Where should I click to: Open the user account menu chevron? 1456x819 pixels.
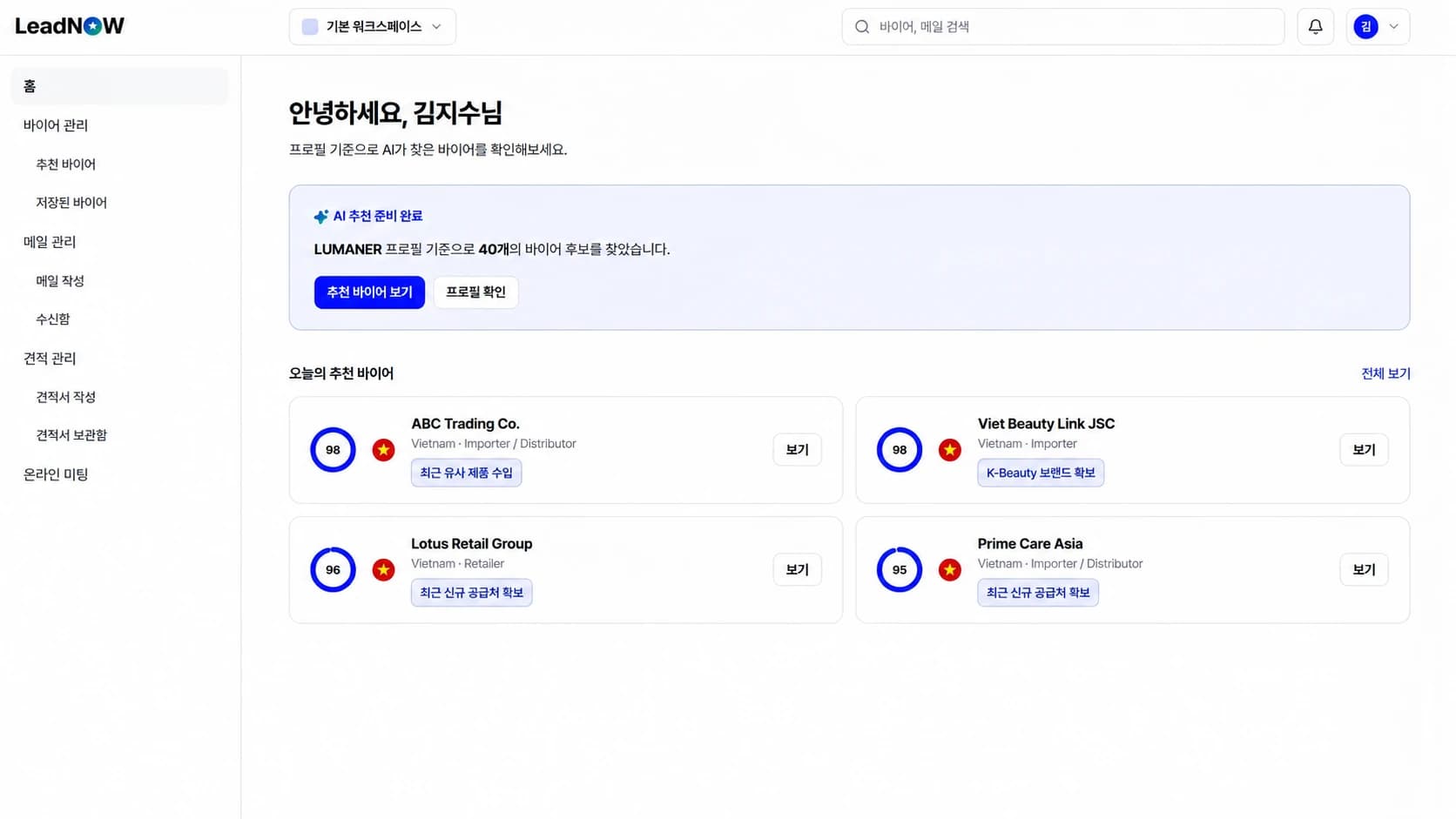[x=1393, y=27]
